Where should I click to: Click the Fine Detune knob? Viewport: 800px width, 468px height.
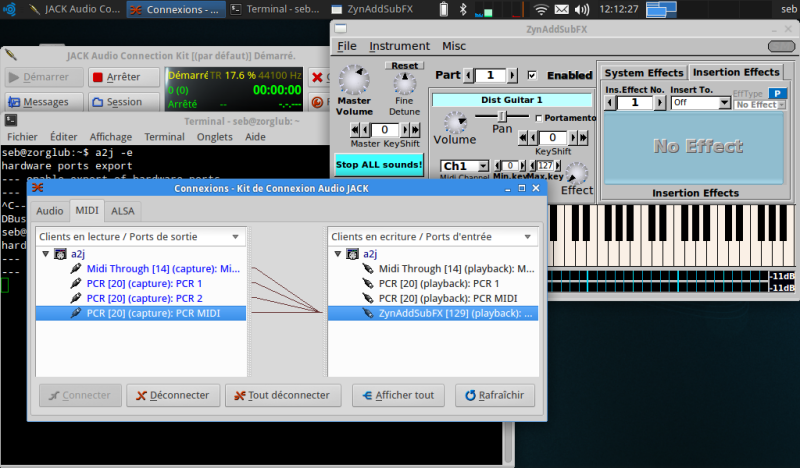point(405,84)
